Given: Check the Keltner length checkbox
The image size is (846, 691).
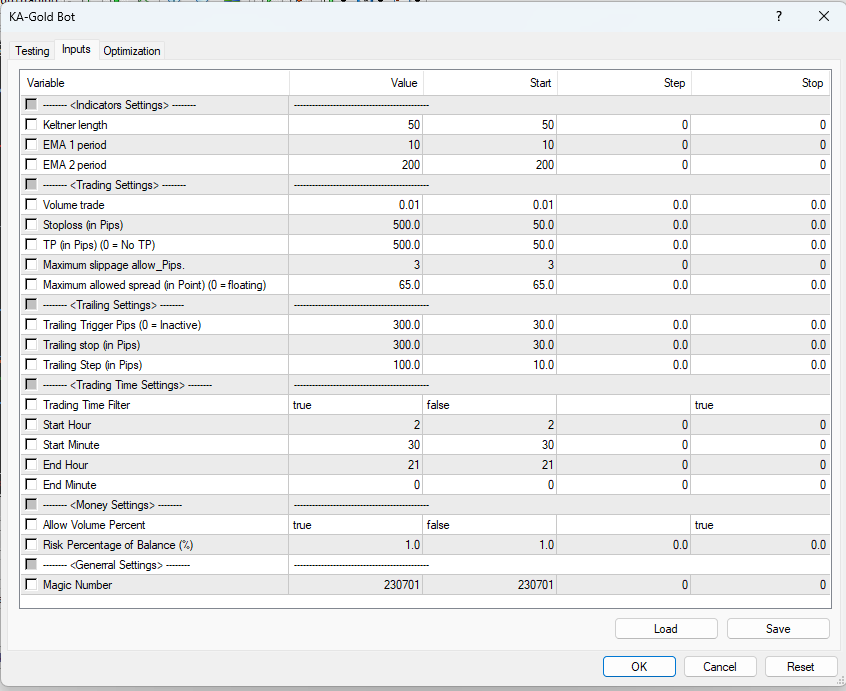Looking at the screenshot, I should [31, 125].
